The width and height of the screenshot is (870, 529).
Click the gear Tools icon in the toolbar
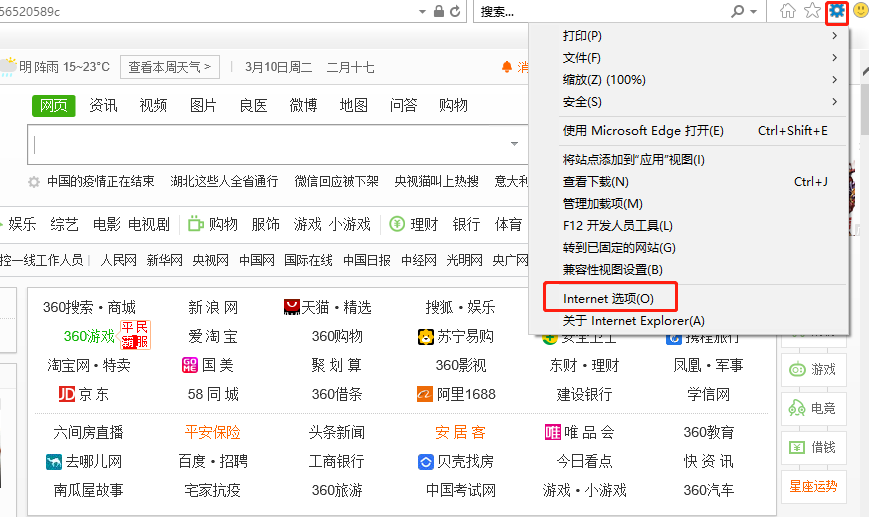point(837,11)
